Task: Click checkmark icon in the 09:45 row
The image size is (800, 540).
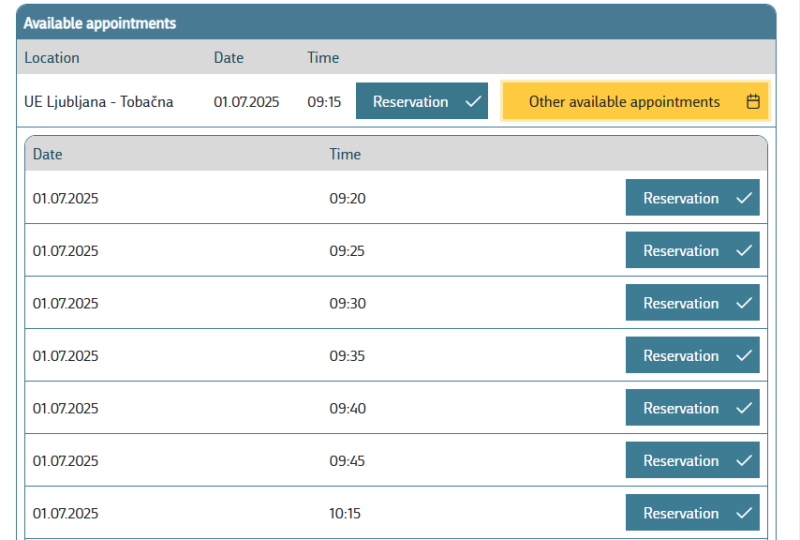Action: tap(744, 461)
